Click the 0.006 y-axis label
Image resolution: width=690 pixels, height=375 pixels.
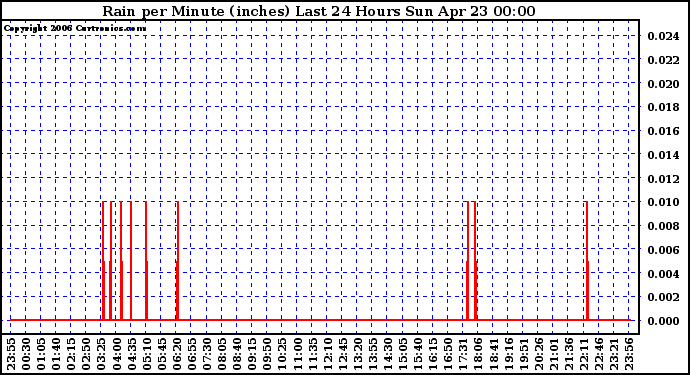[663, 250]
